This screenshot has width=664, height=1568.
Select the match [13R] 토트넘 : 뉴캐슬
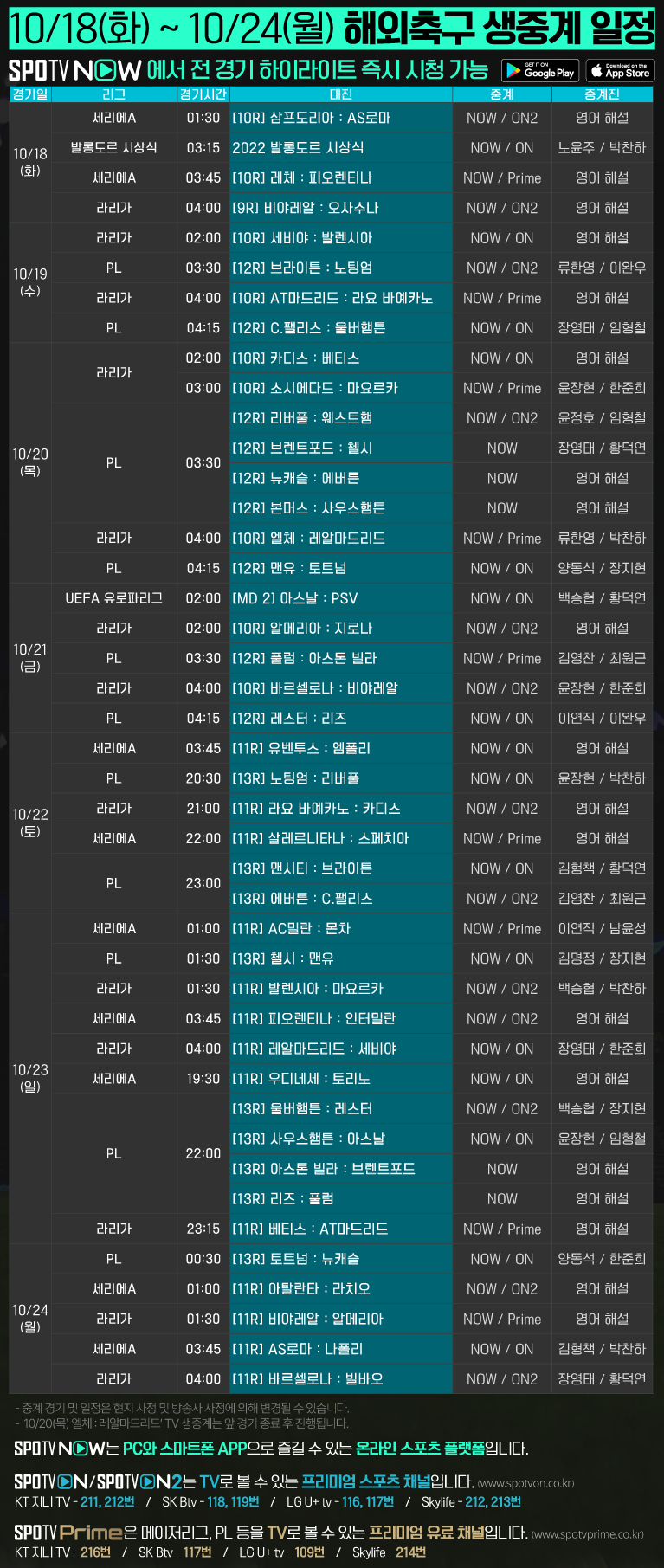[x=341, y=1259]
